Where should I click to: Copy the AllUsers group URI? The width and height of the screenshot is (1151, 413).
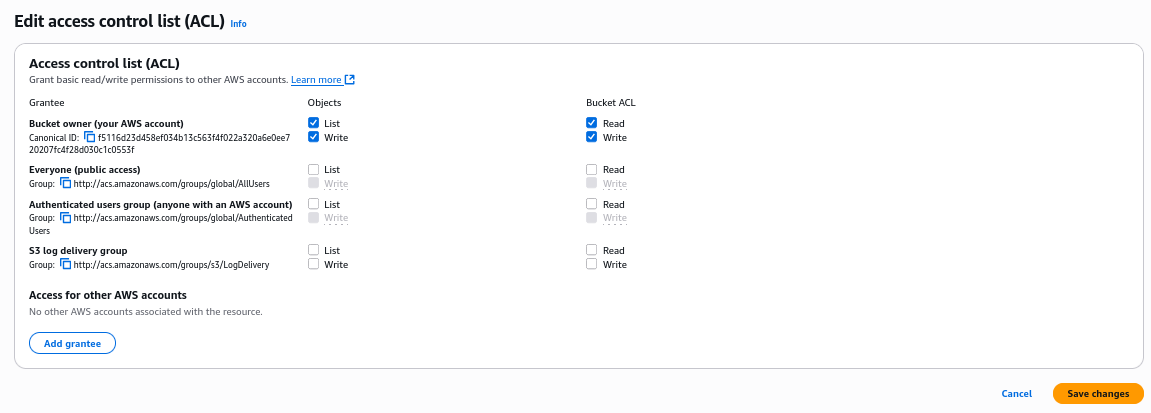pos(65,183)
